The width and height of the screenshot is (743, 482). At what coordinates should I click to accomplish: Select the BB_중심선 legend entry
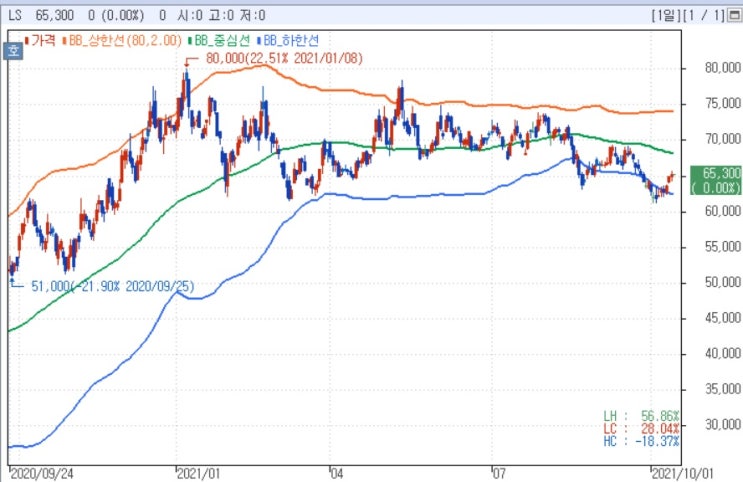(x=219, y=40)
